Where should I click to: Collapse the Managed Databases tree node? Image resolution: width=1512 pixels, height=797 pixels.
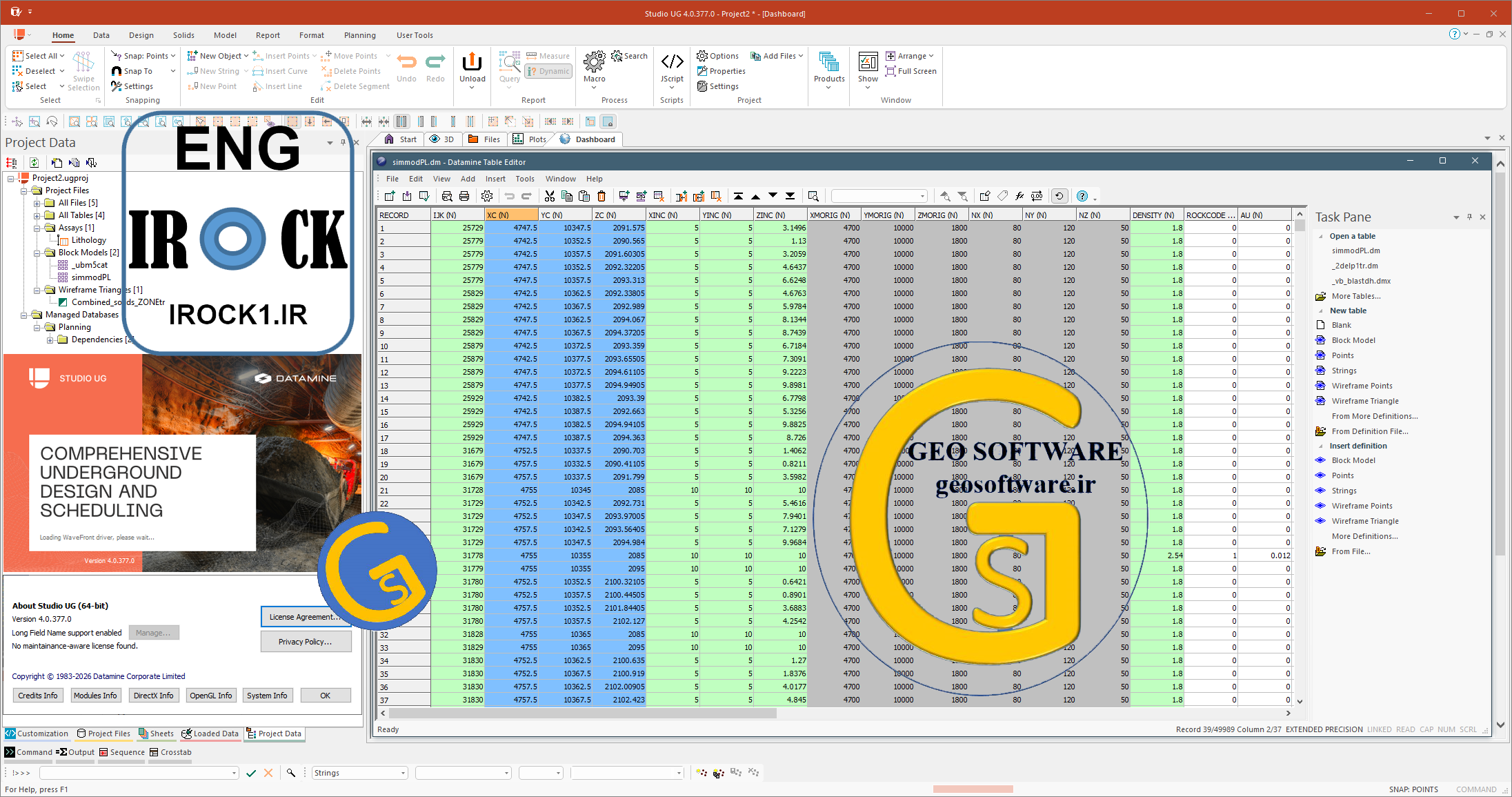tap(24, 315)
